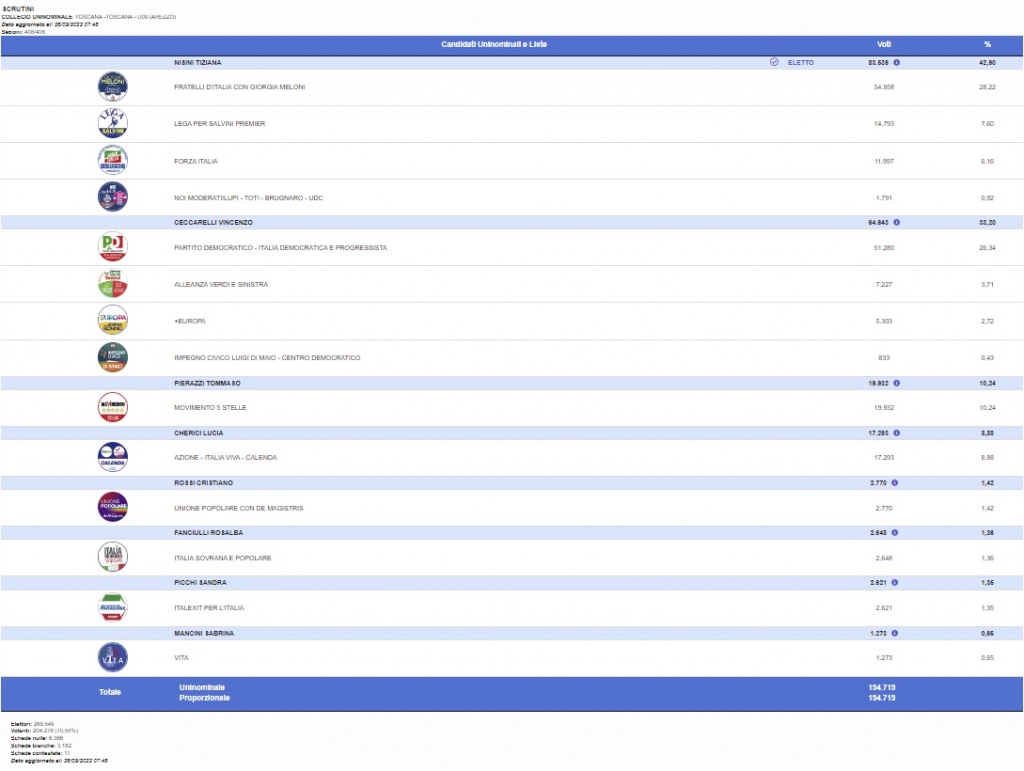The width and height of the screenshot is (1024, 771).
Task: Select the Forza Italia party emblem
Action: (112, 161)
